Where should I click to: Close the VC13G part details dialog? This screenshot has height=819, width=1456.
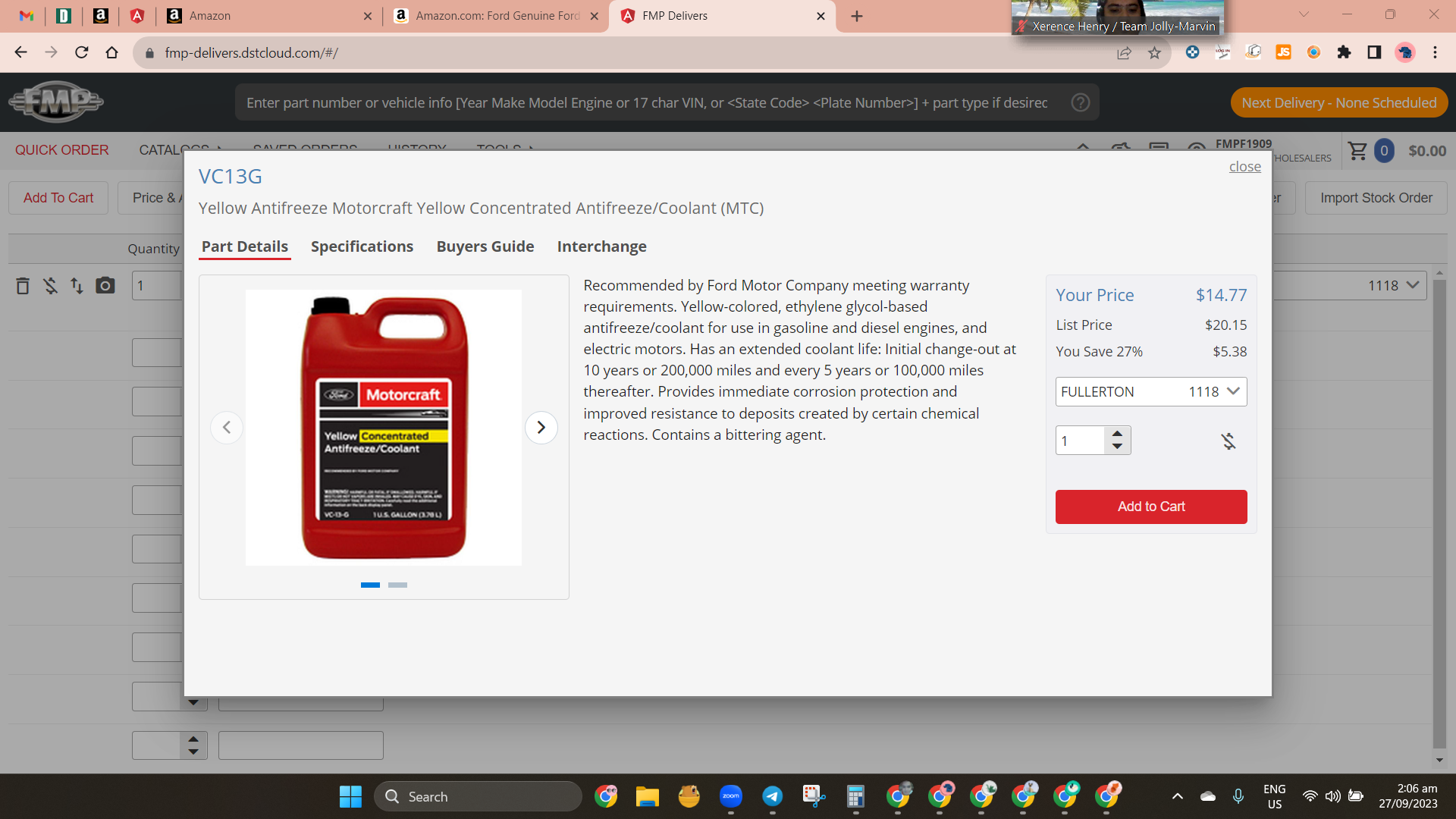(x=1244, y=166)
